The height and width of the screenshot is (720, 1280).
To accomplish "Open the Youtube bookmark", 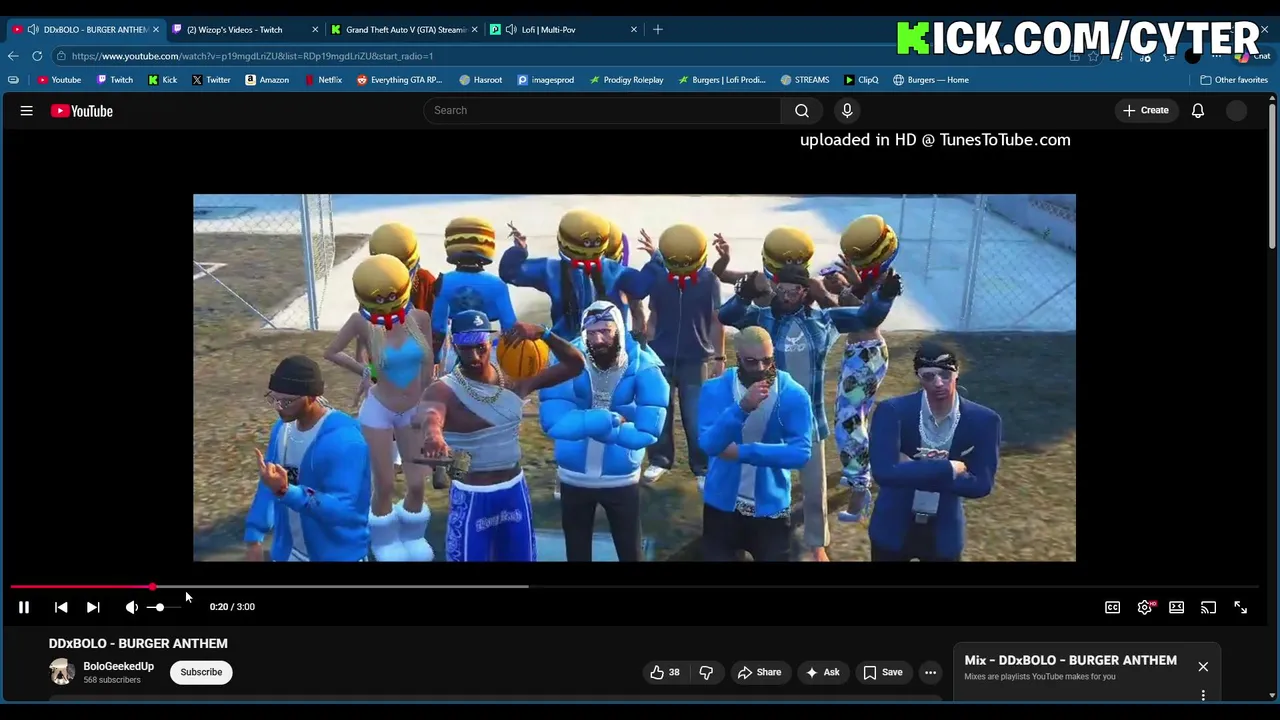I will click(x=59, y=80).
